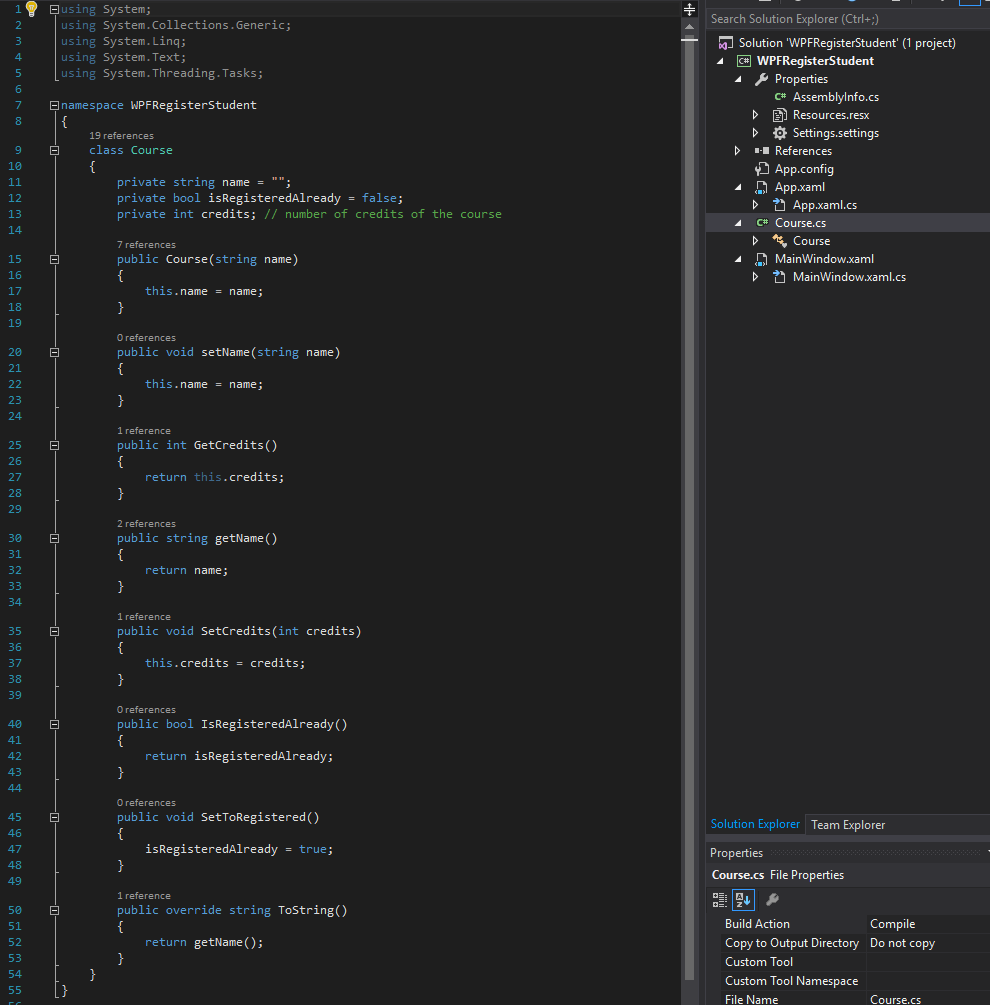Click the Solution 'WPFRegisterStudent' icon
The height and width of the screenshot is (1005, 990).
click(x=726, y=43)
